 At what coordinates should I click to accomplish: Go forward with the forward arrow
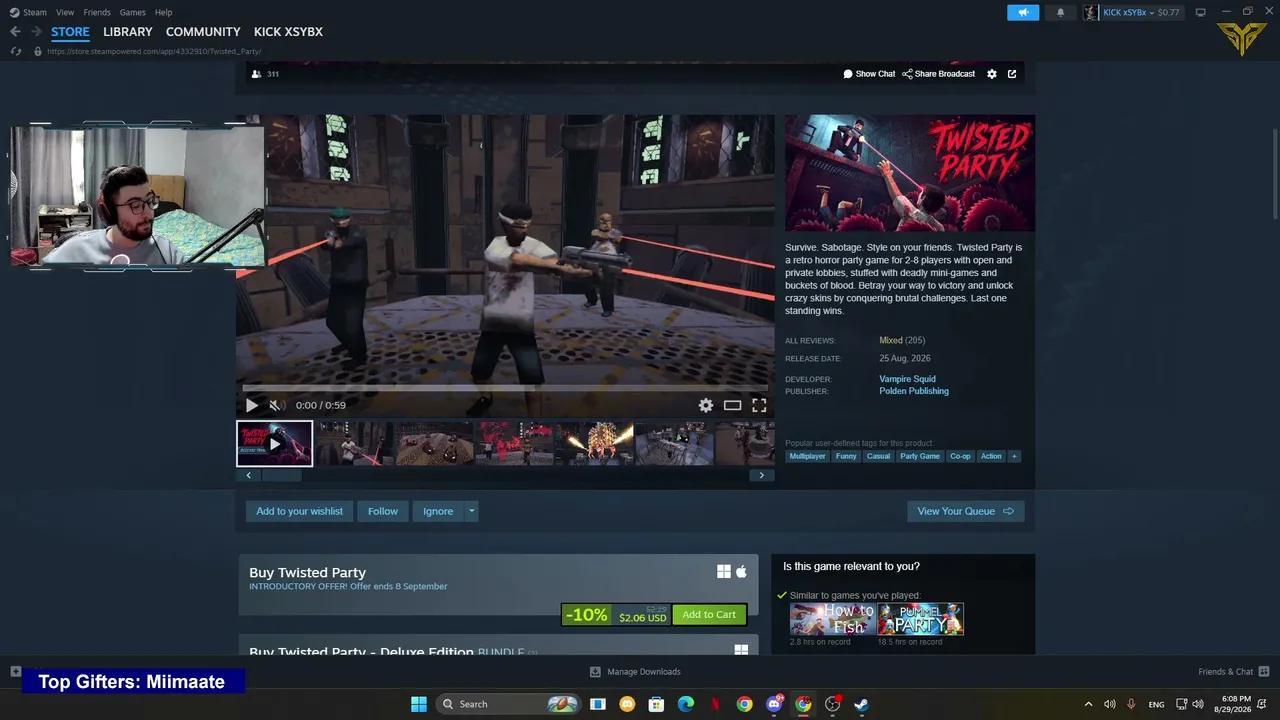click(x=36, y=32)
